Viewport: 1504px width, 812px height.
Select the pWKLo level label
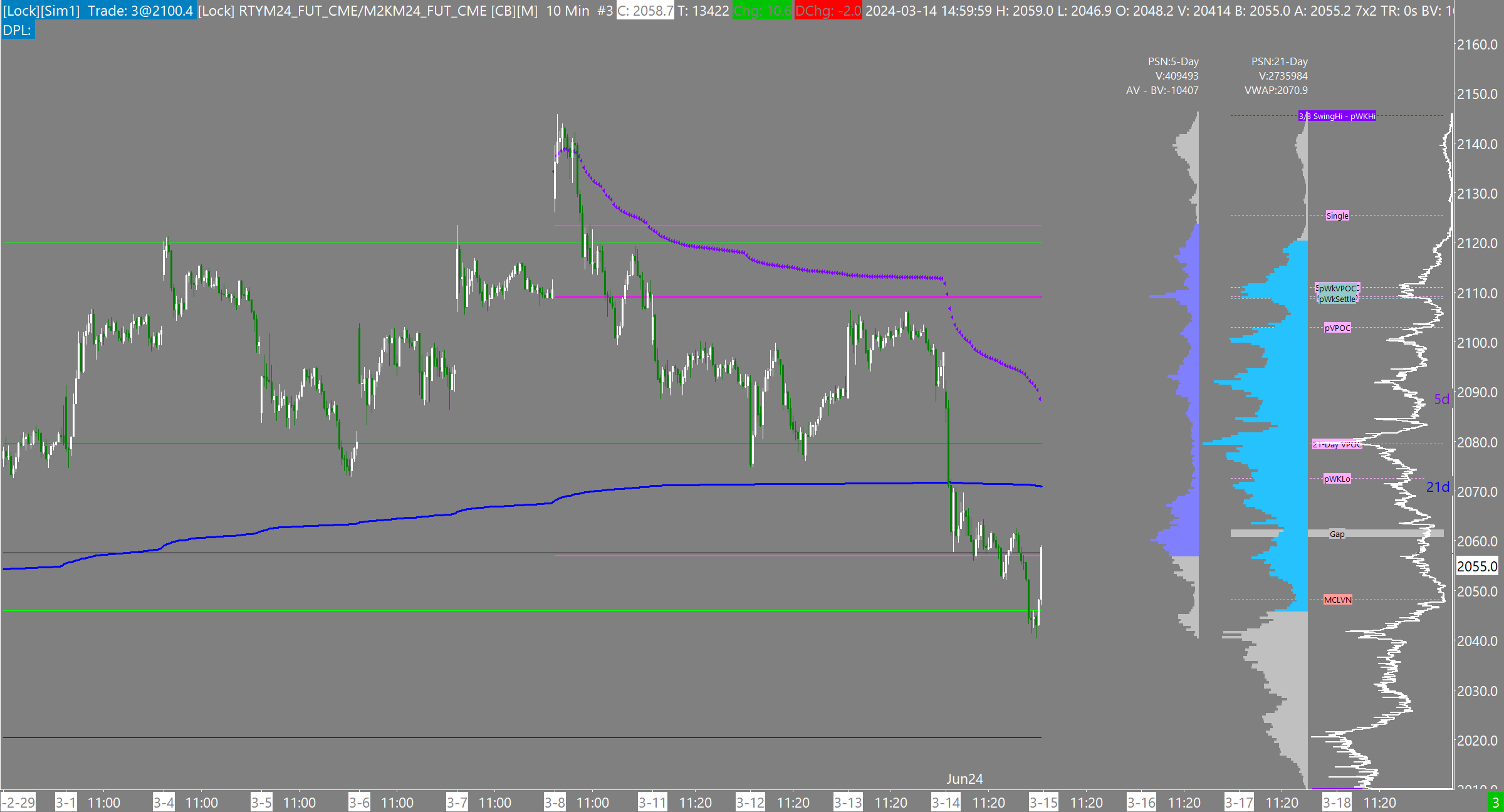[x=1337, y=479]
